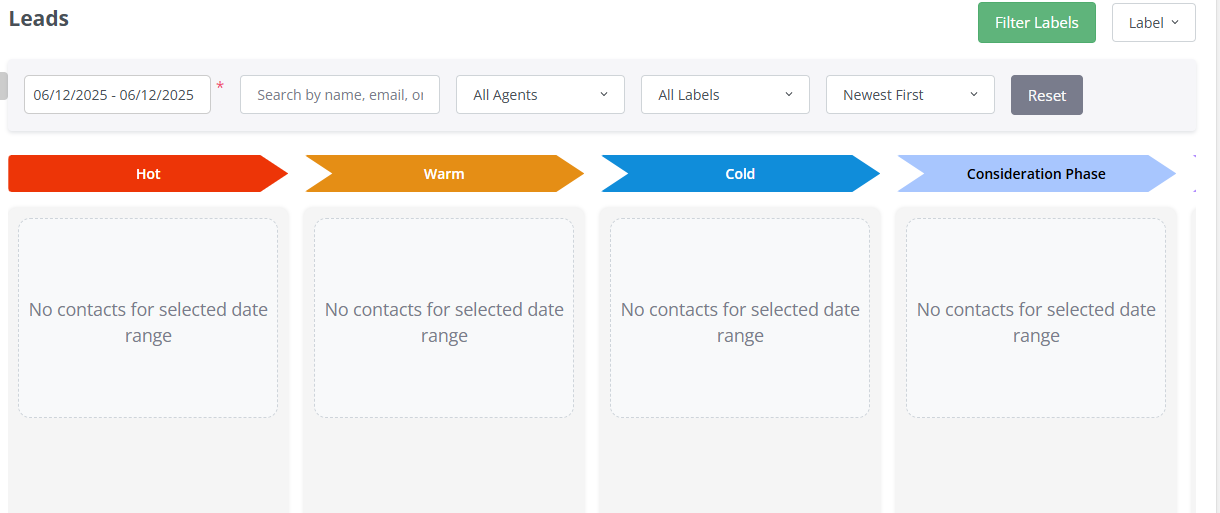Click the empty contacts placeholder under Warm
Viewport: 1220px width, 513px height.
[444, 318]
